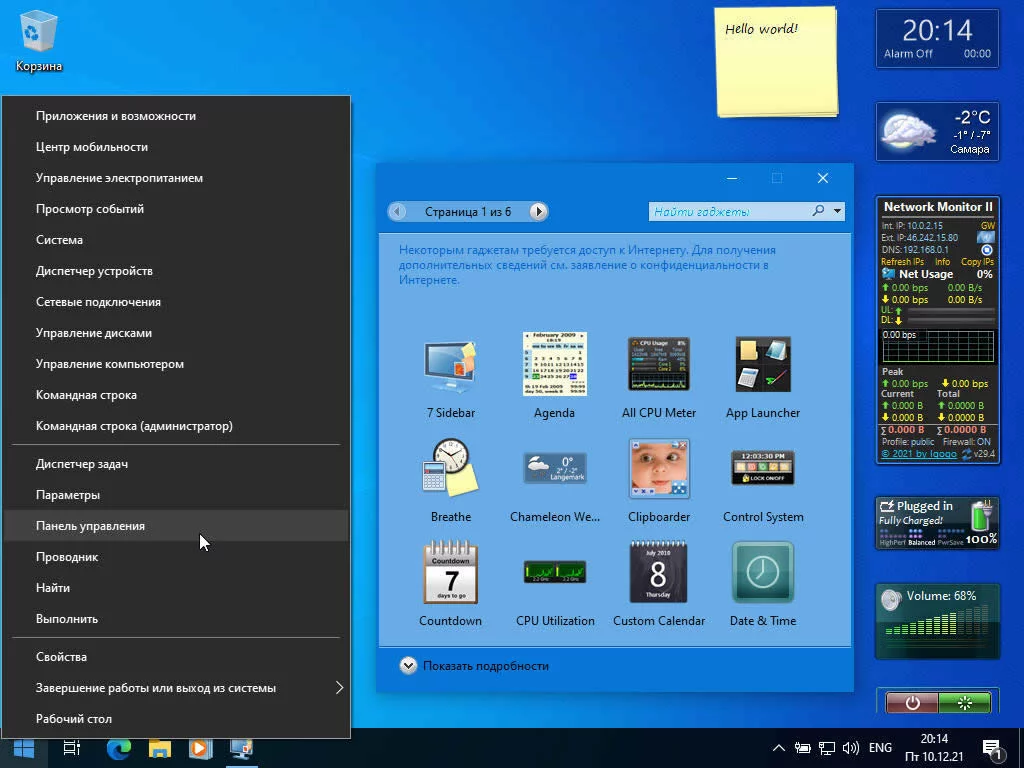Select the Agenda calendar gadget
Screen dimensions: 1024x768
(554, 366)
